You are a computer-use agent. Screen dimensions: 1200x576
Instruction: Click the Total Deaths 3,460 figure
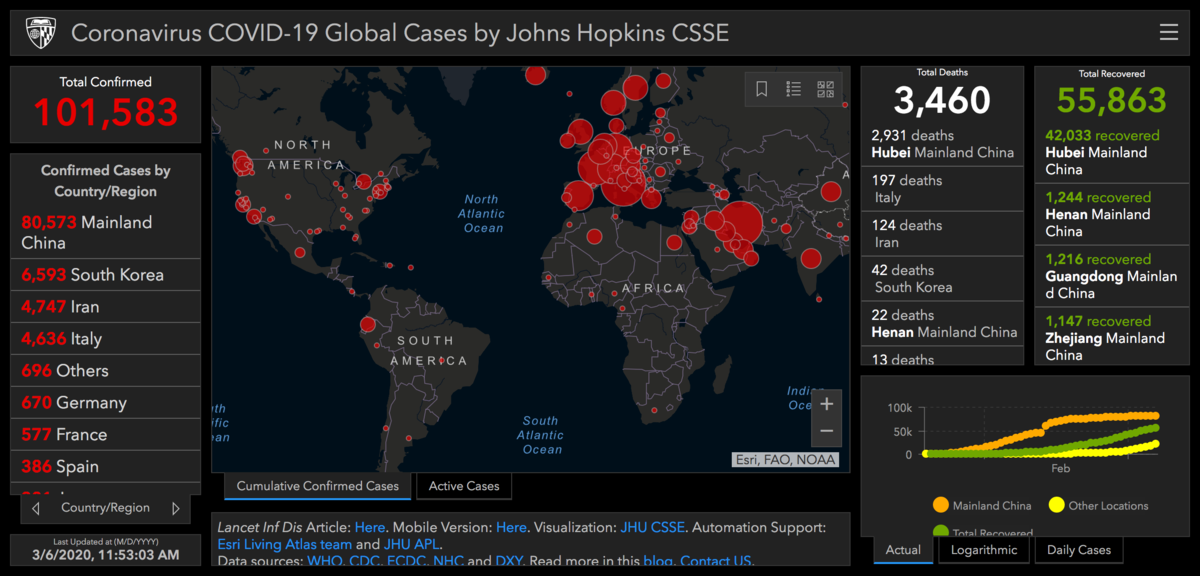[942, 100]
